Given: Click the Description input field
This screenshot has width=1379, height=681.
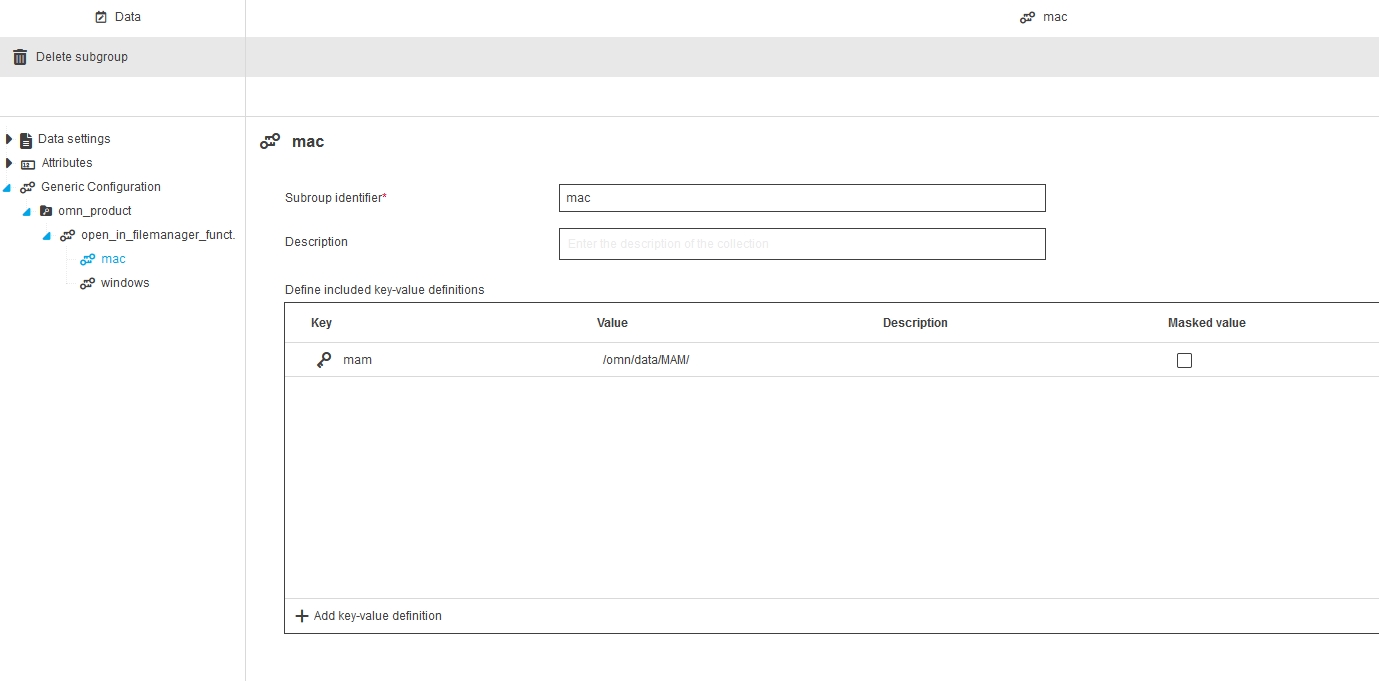Looking at the screenshot, I should point(801,244).
